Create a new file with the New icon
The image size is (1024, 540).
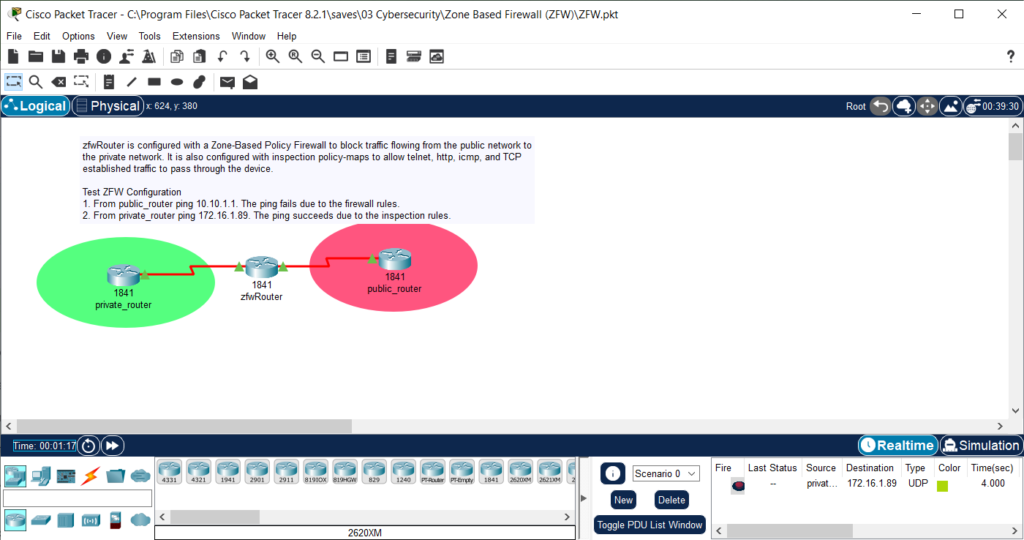point(13,57)
